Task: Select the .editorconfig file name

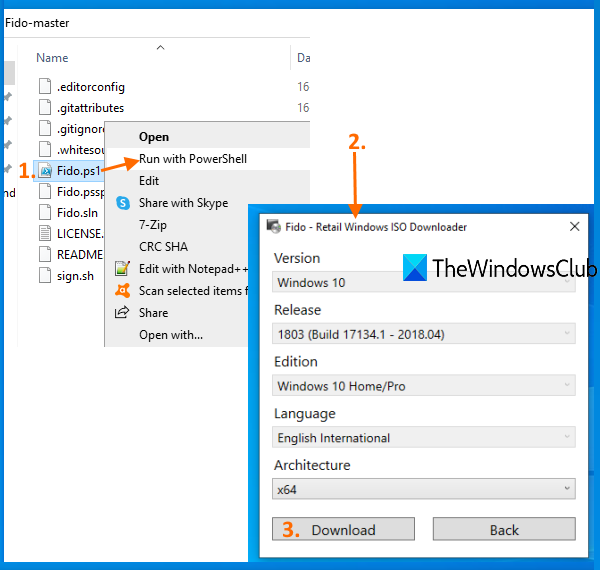Action: [x=91, y=87]
